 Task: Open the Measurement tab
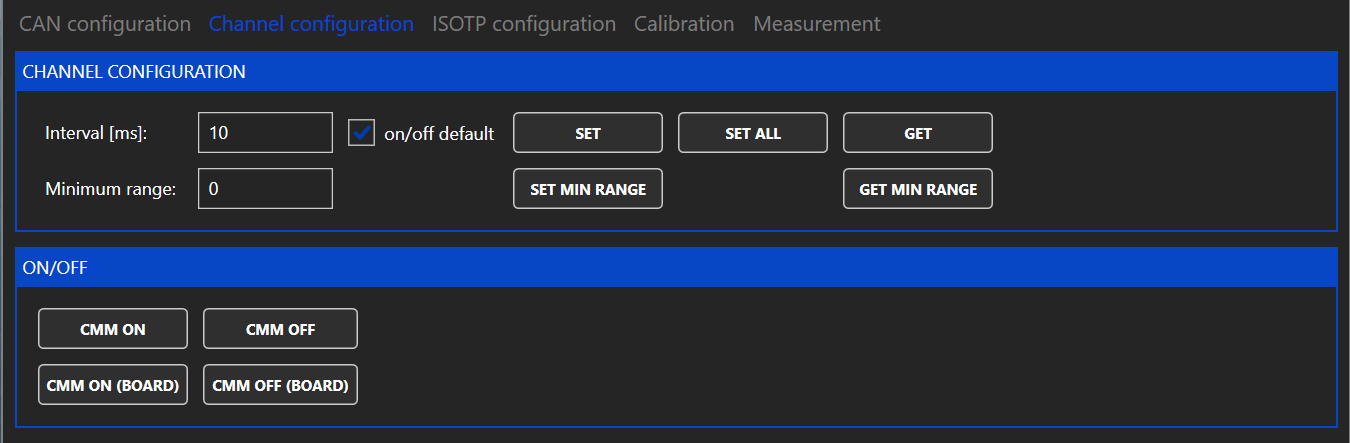point(817,24)
